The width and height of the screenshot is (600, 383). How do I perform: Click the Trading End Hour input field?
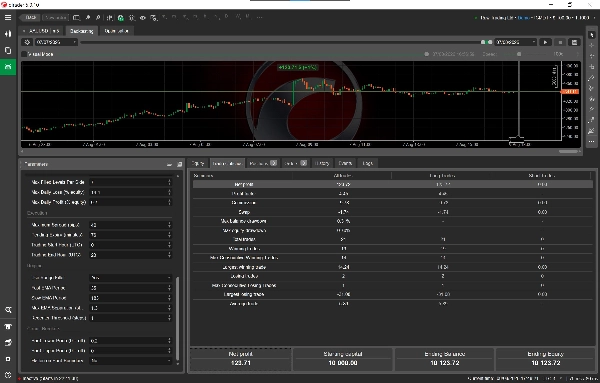(130, 255)
